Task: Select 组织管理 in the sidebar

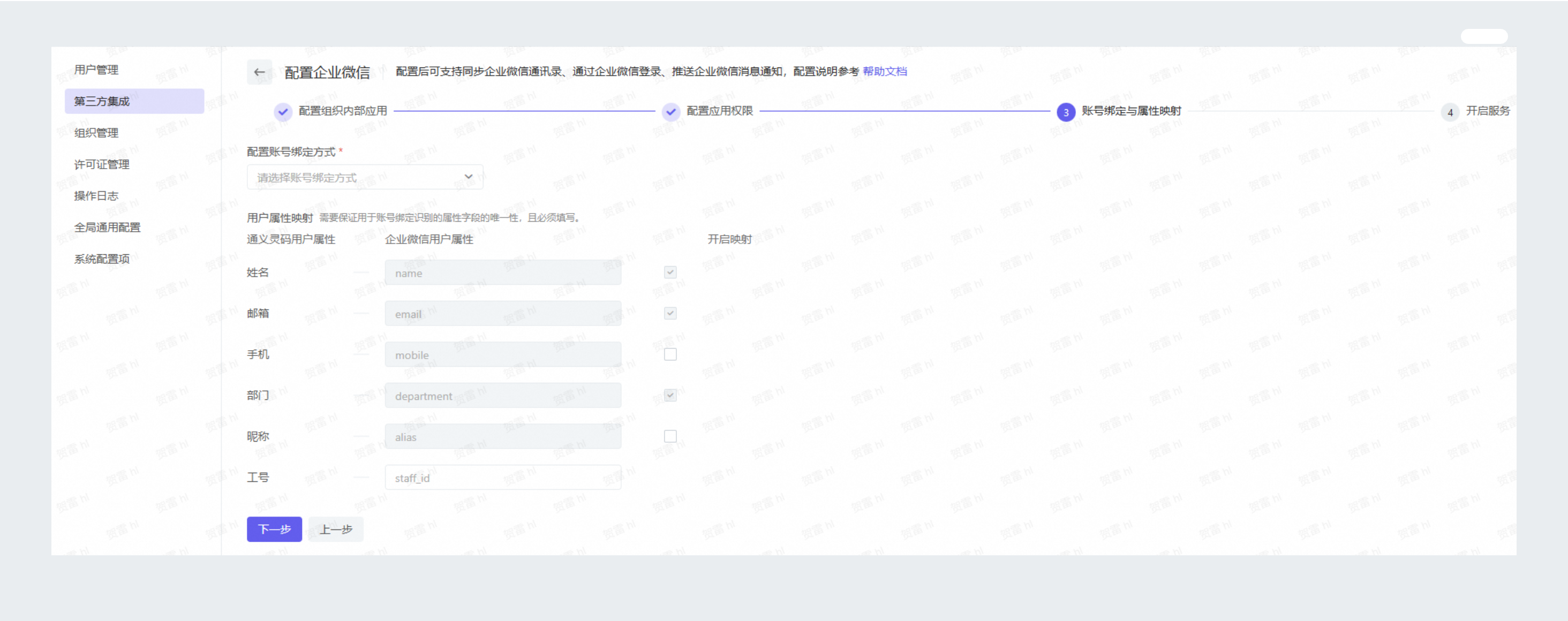Action: (x=96, y=133)
